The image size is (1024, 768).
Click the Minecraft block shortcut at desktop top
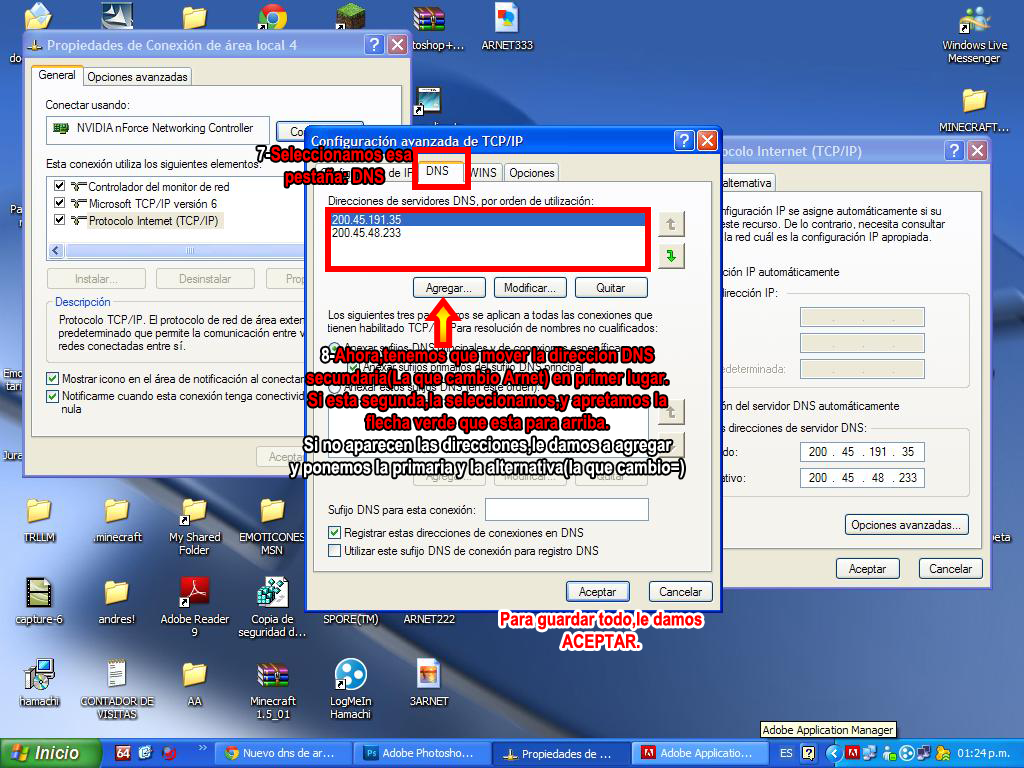(x=351, y=16)
